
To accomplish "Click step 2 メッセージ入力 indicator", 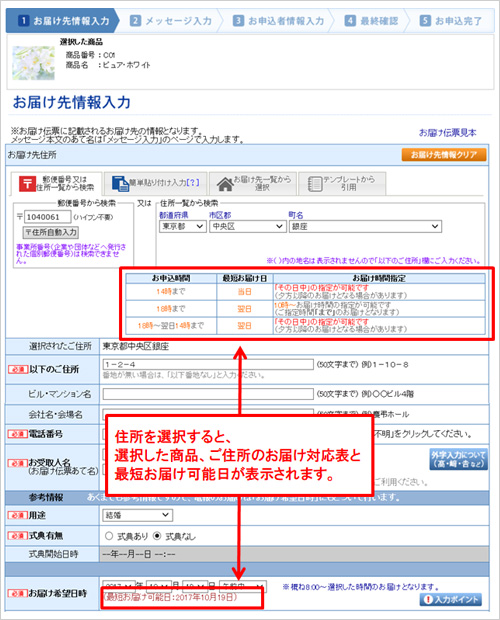I will coord(171,21).
